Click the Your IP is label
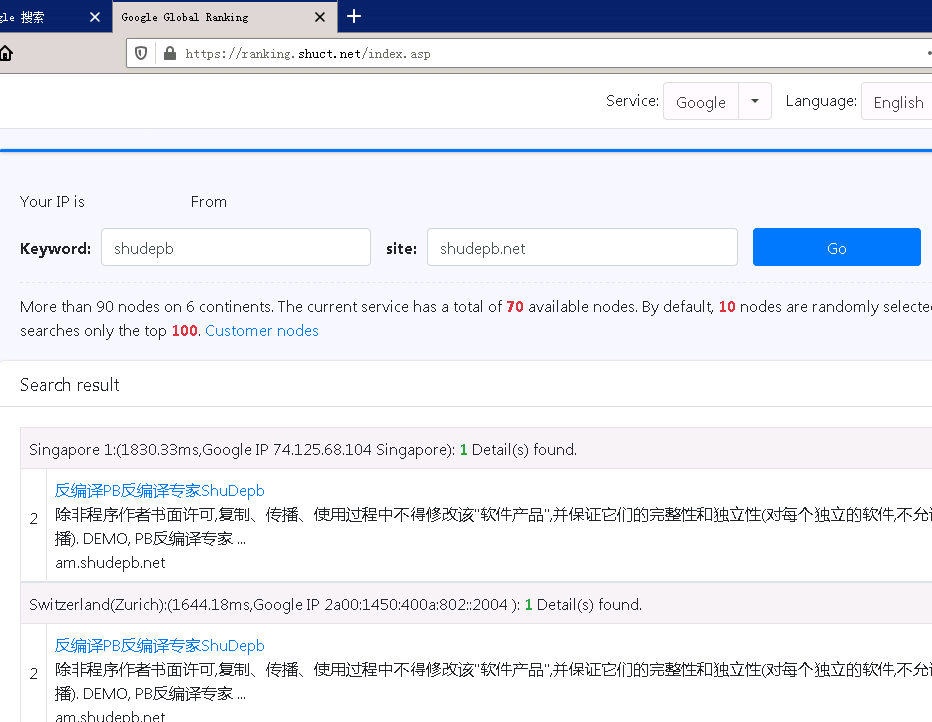 [52, 202]
